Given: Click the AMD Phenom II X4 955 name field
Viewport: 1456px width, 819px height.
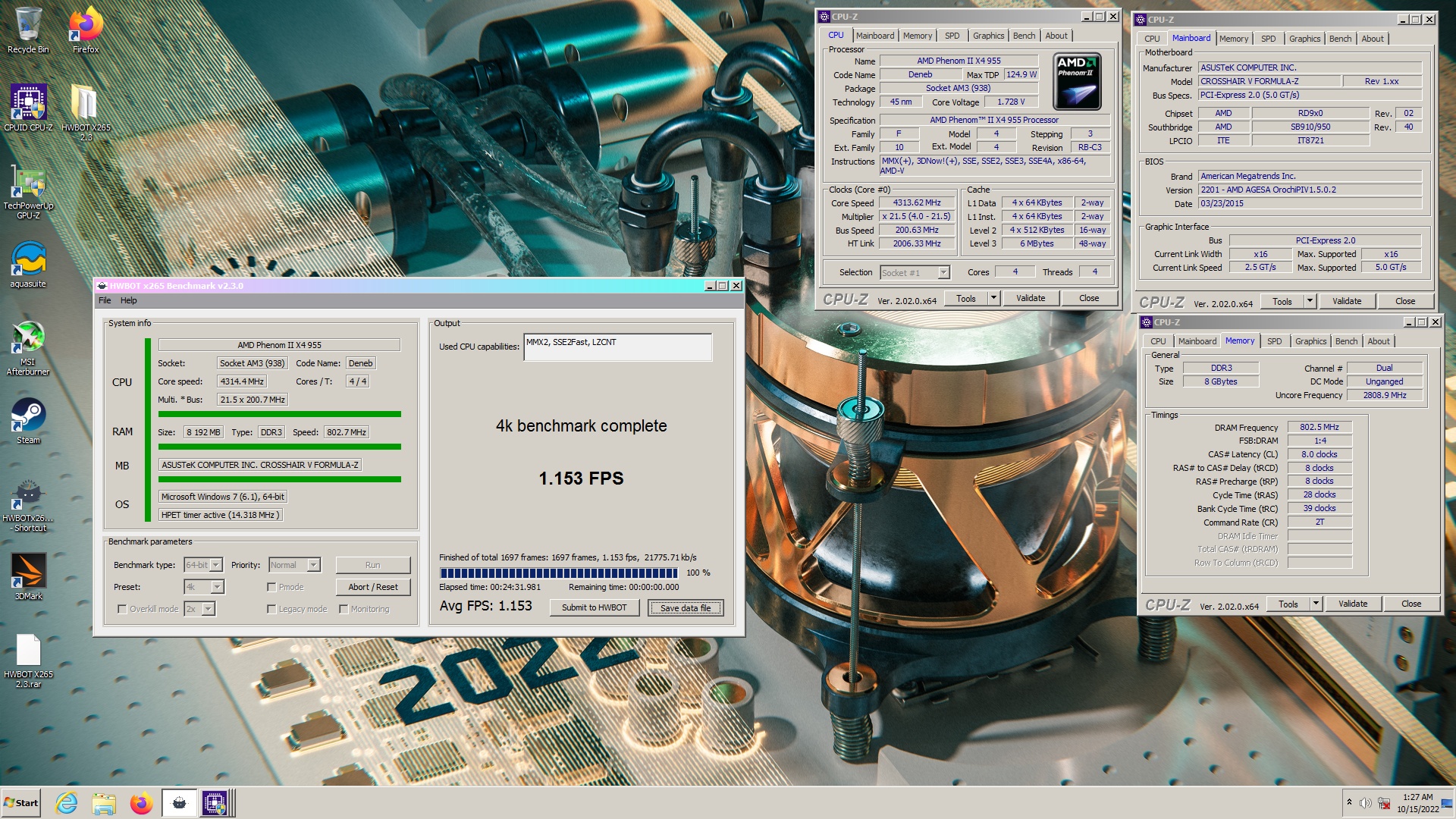Looking at the screenshot, I should tap(959, 61).
